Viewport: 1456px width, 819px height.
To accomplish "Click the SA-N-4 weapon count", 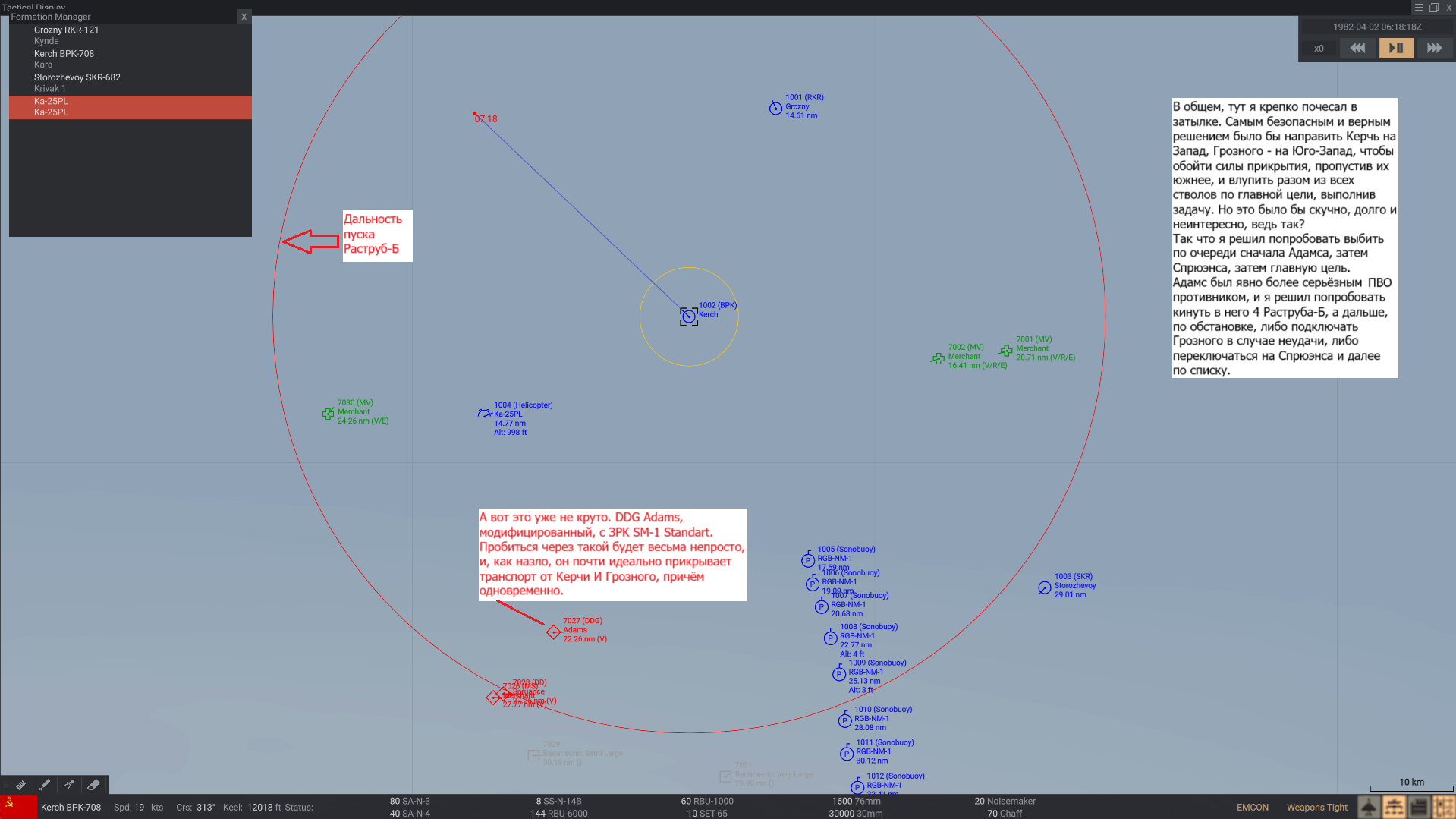I will (x=410, y=814).
